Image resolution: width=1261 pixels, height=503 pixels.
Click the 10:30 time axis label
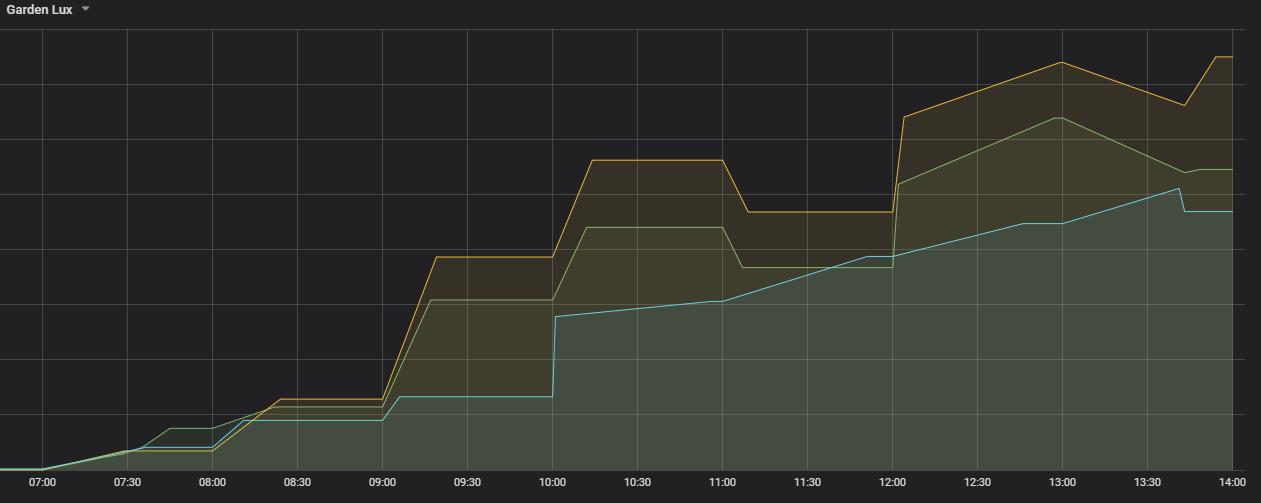tap(637, 482)
